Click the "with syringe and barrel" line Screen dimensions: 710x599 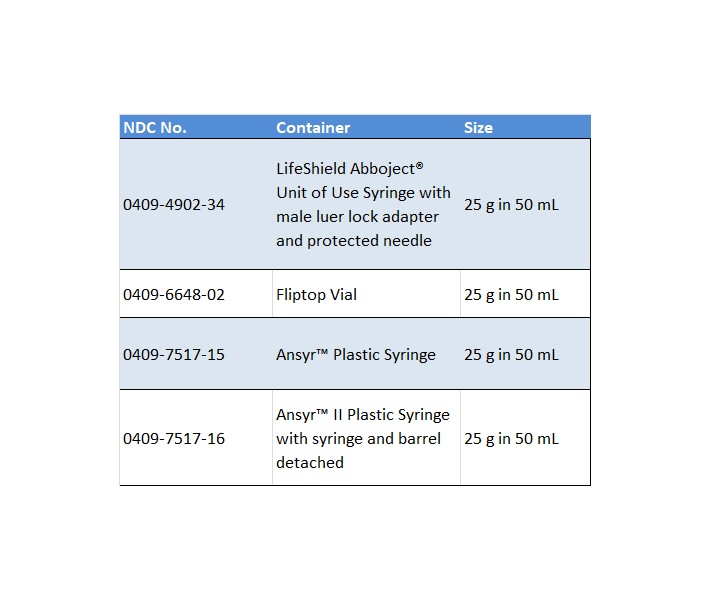[x=358, y=439]
